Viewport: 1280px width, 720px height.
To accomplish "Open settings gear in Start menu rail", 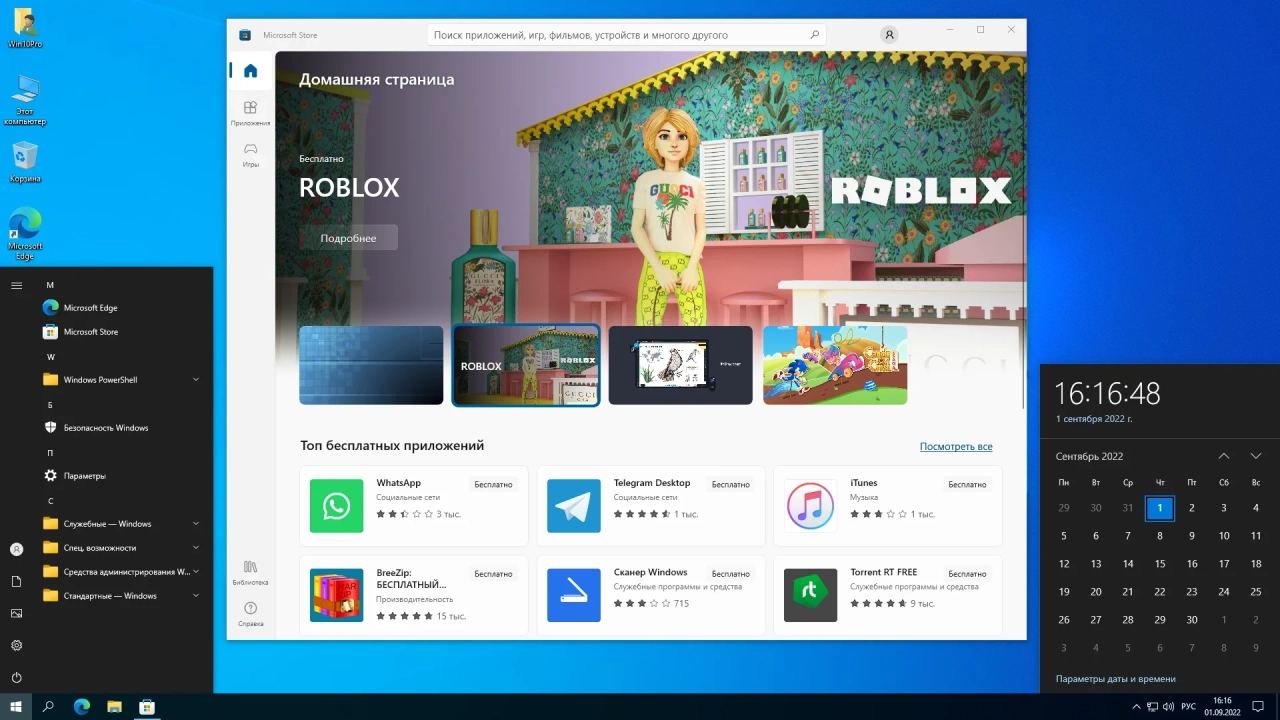I will [16, 645].
